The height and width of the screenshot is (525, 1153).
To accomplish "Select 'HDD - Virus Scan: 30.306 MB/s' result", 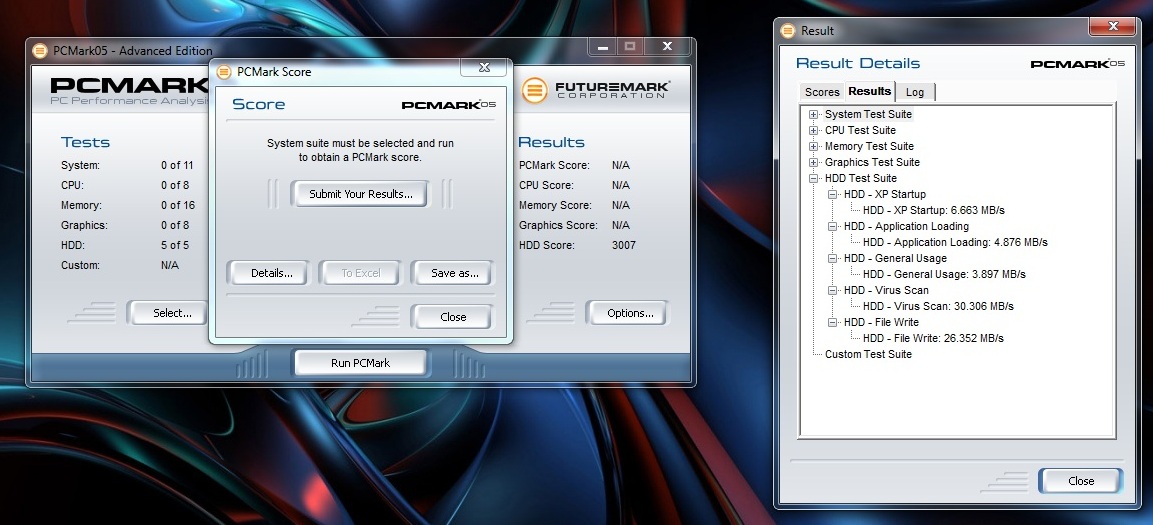I will (x=938, y=306).
